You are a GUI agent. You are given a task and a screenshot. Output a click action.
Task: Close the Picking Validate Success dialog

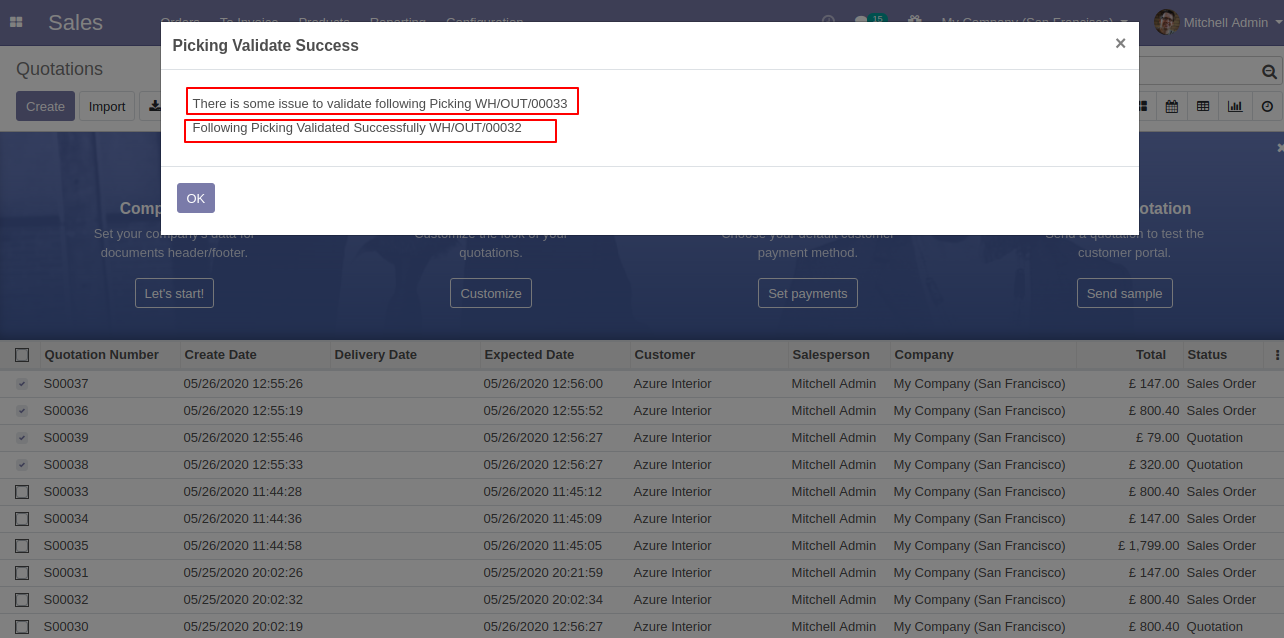point(1120,43)
